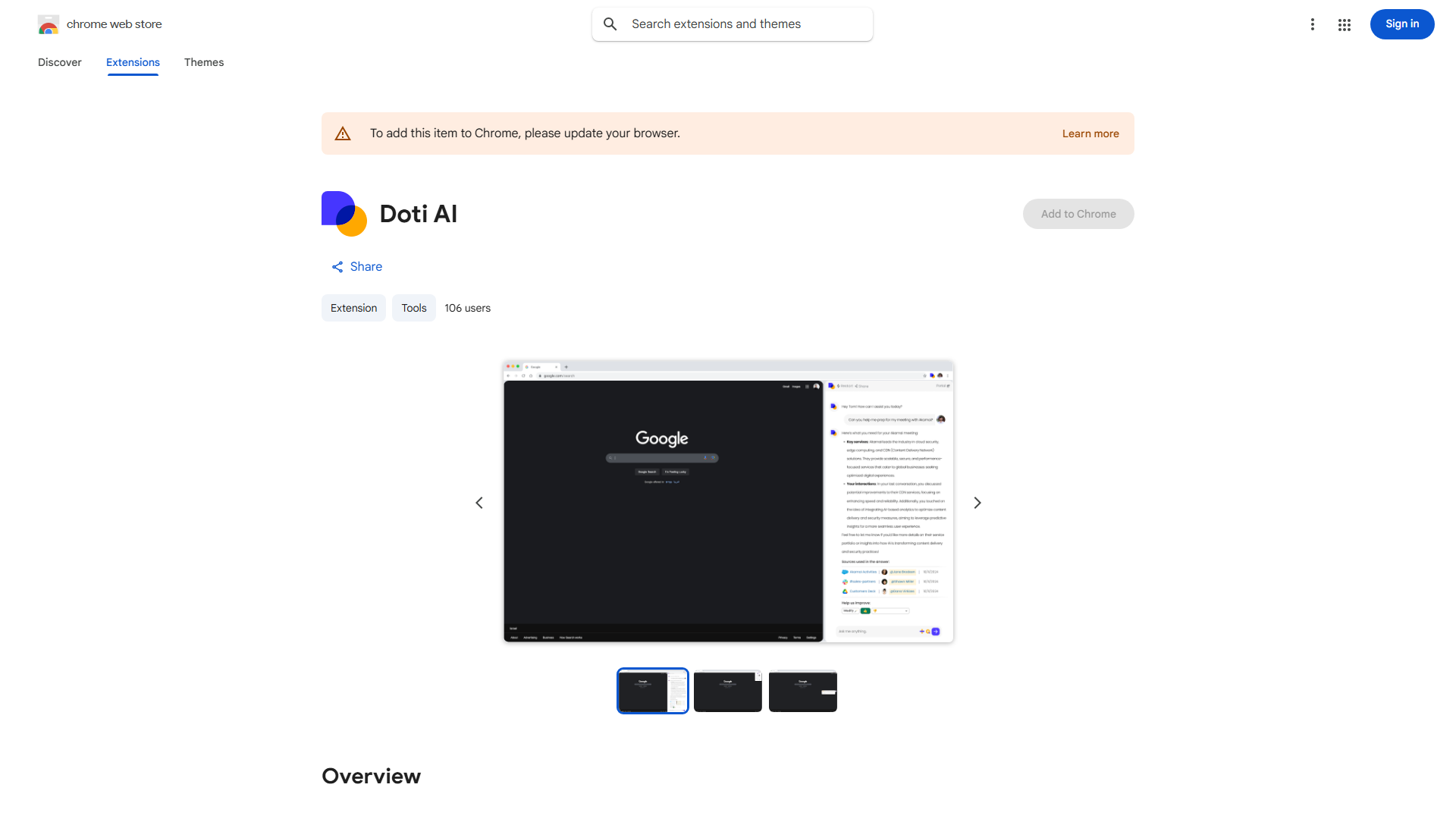Image resolution: width=1456 pixels, height=819 pixels.
Task: Advance to next screenshot with right chevron
Action: coord(977,503)
